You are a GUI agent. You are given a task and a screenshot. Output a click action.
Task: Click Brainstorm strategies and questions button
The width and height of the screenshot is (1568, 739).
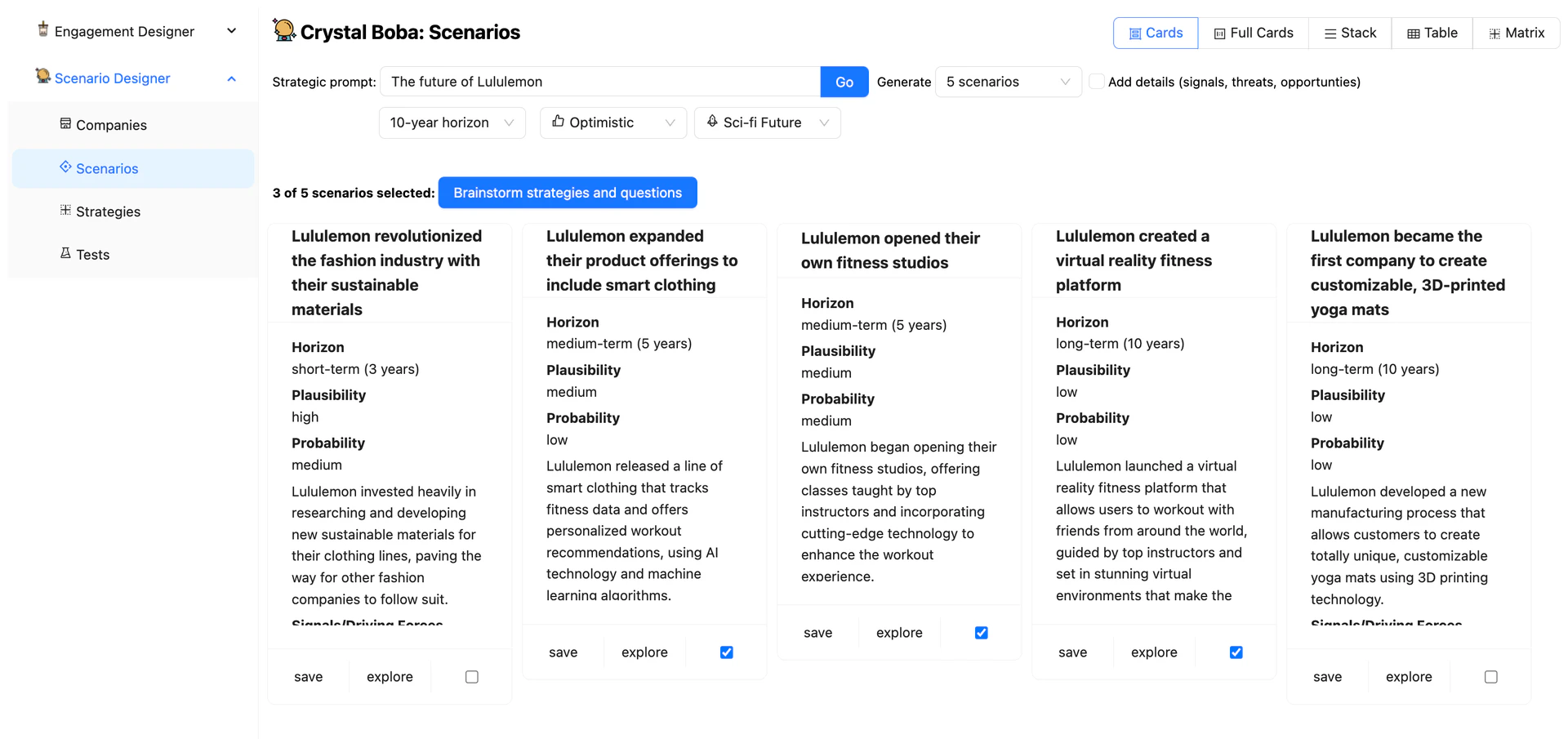[x=568, y=193]
